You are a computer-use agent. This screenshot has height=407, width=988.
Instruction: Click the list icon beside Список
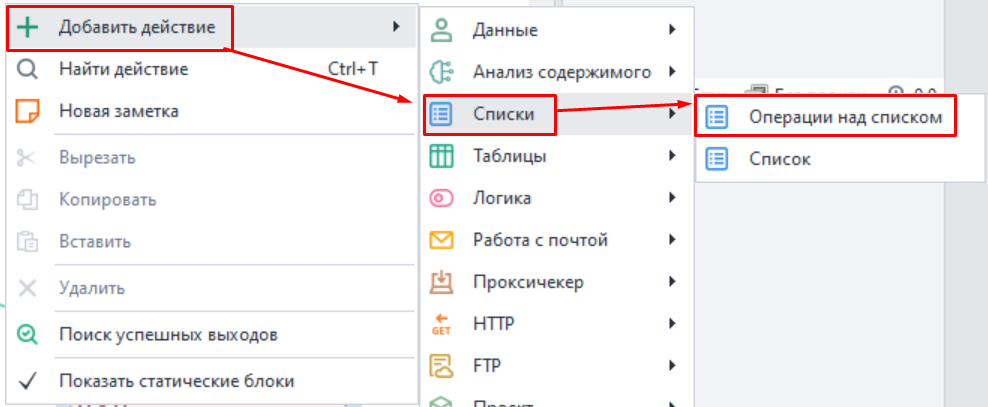(x=716, y=159)
